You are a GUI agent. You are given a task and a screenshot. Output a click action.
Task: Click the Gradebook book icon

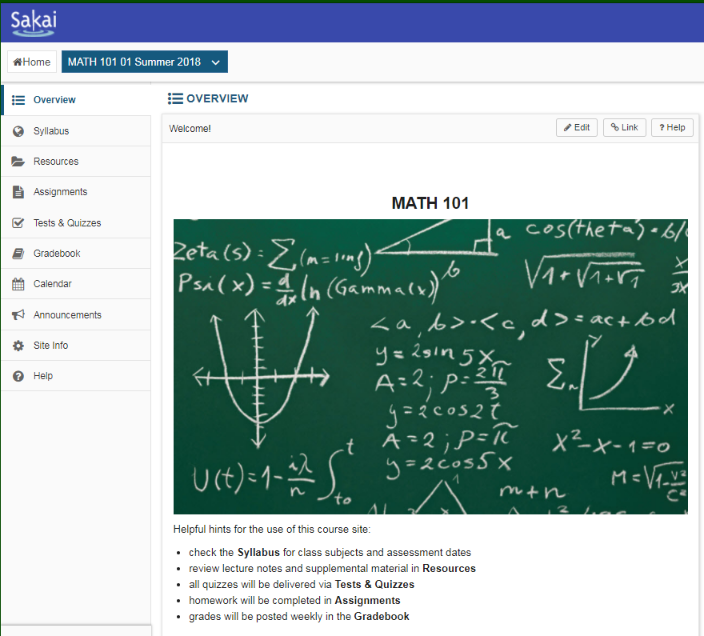coord(18,254)
